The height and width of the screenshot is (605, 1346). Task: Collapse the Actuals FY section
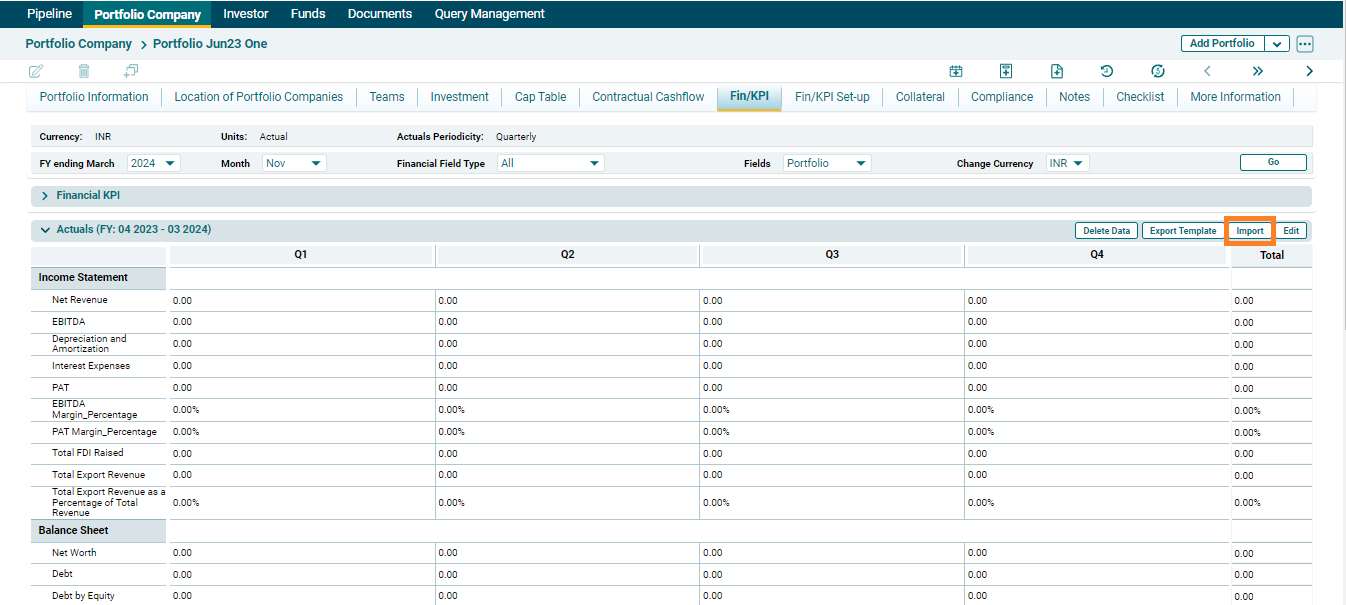(45, 230)
